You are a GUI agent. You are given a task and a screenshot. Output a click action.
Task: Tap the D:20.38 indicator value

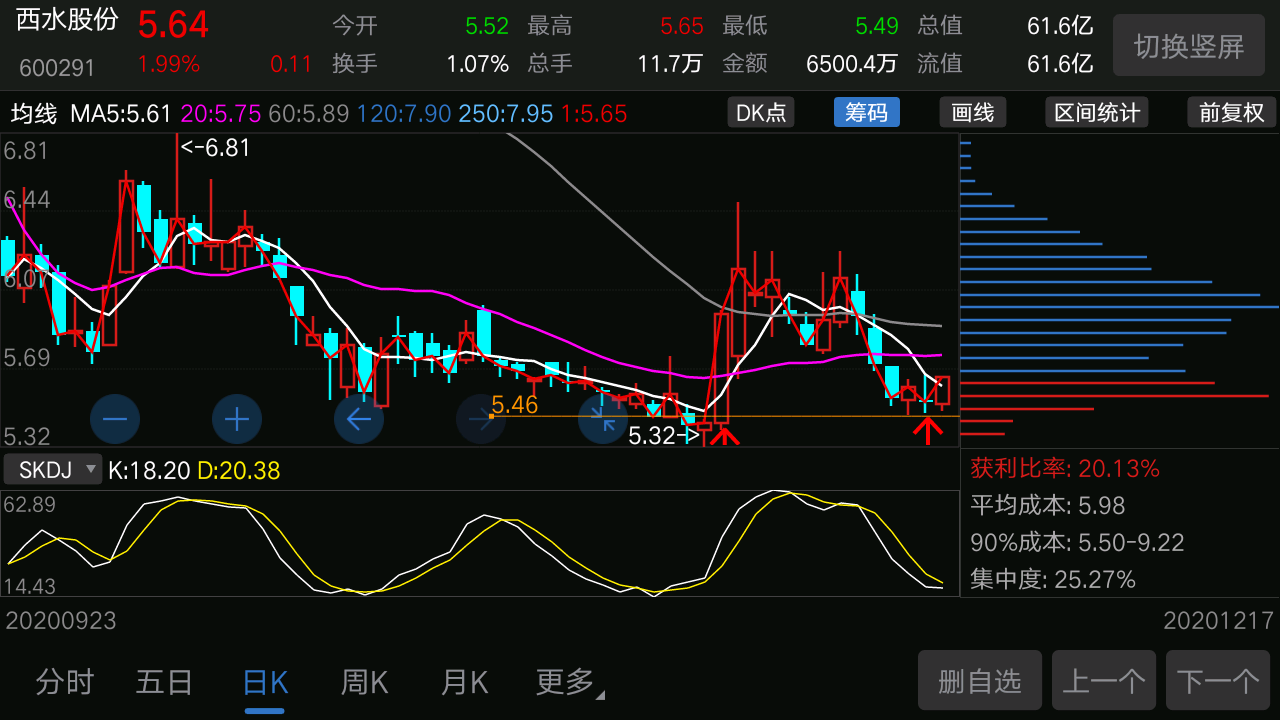(x=238, y=470)
